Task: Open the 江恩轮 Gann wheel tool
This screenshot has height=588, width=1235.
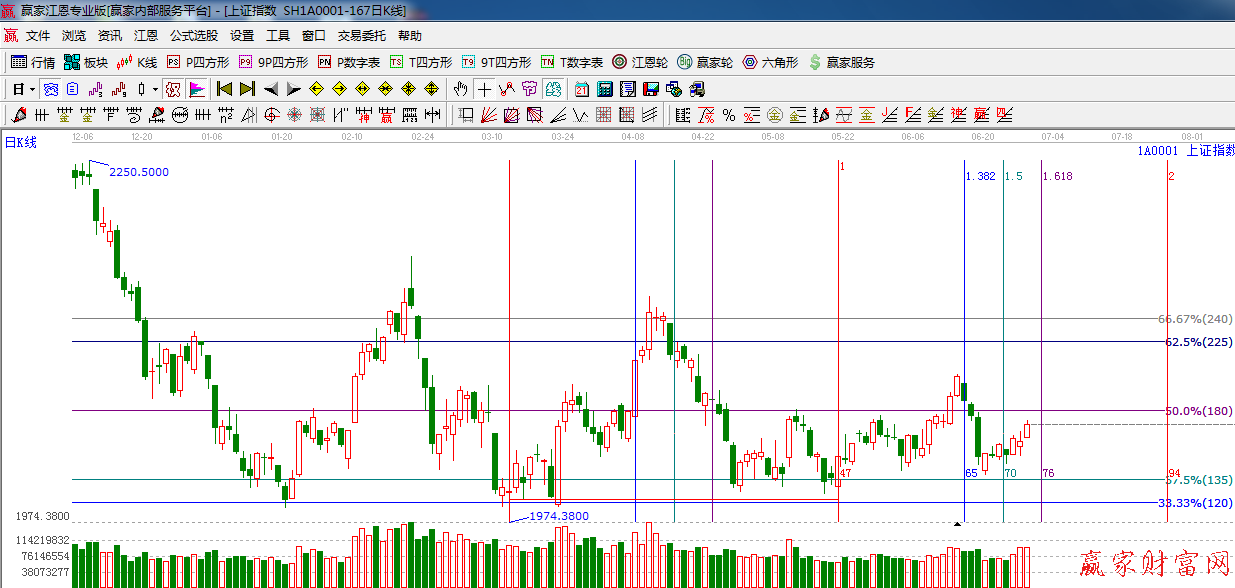Action: pos(639,62)
